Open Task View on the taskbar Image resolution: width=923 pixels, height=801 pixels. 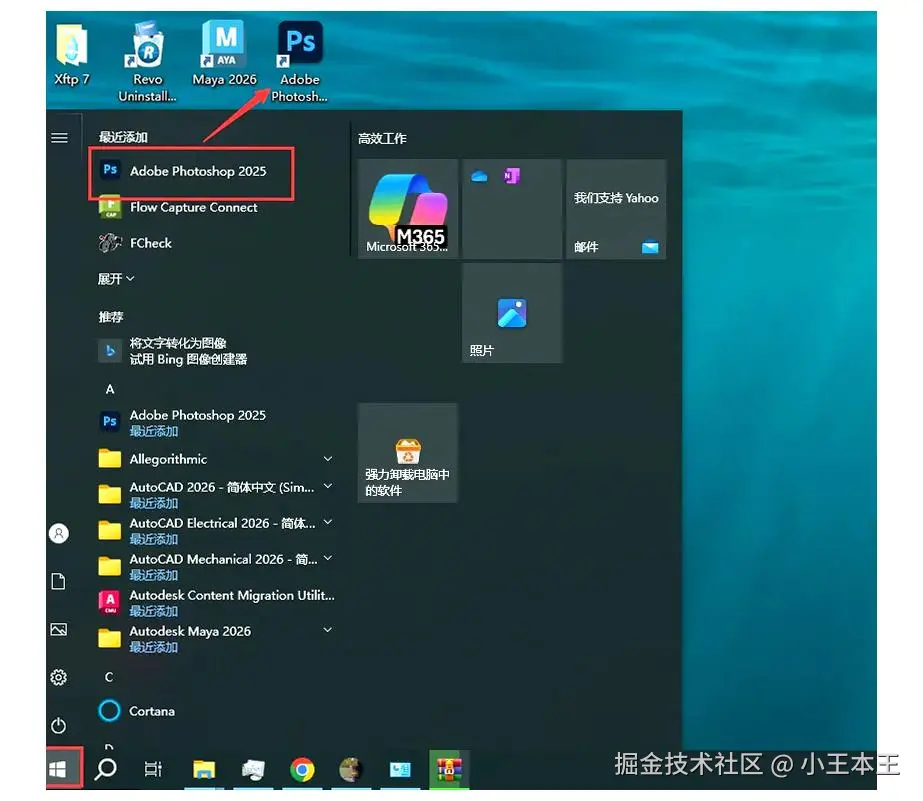point(153,769)
